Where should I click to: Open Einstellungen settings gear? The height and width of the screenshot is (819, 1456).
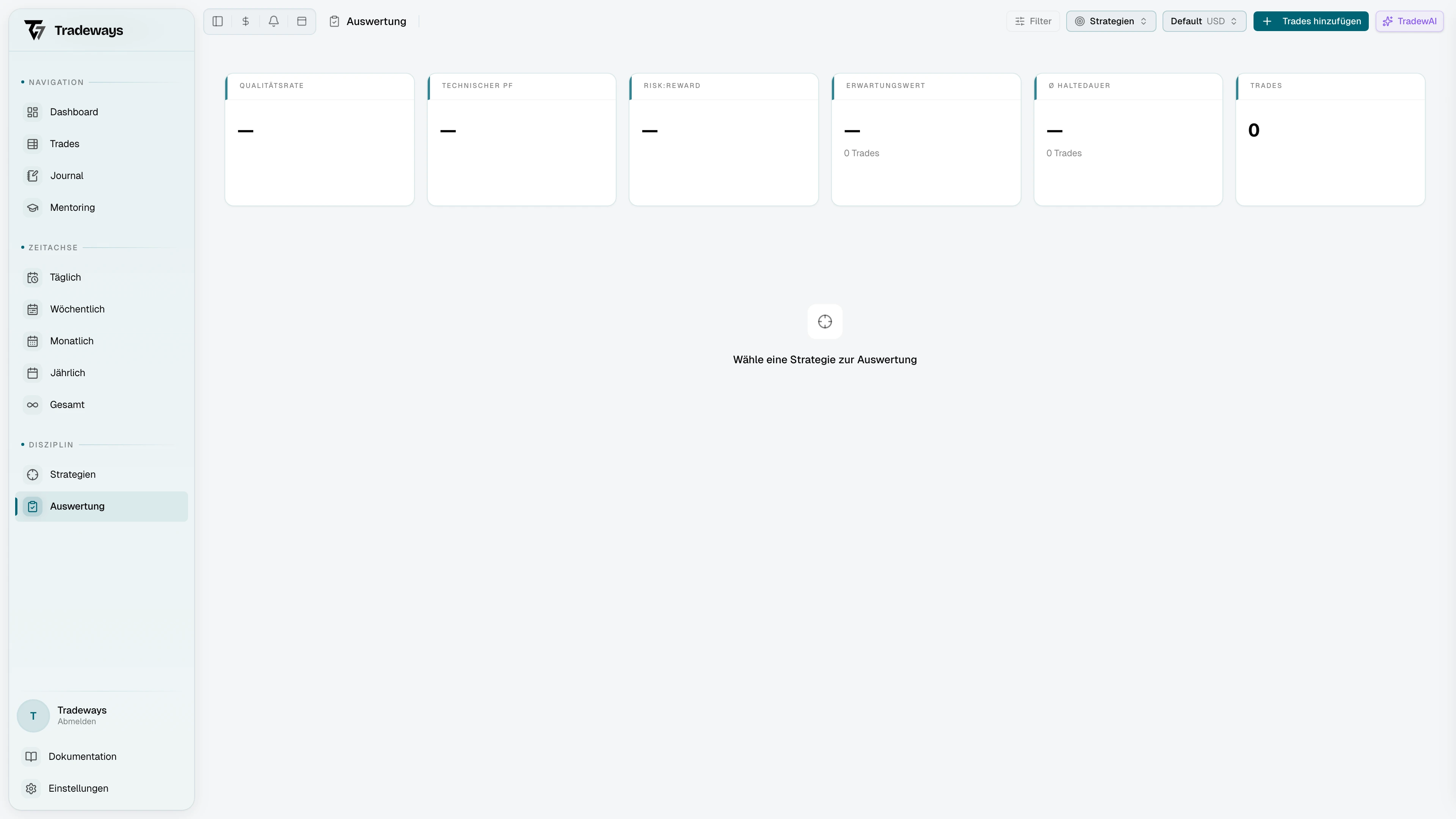click(78, 789)
